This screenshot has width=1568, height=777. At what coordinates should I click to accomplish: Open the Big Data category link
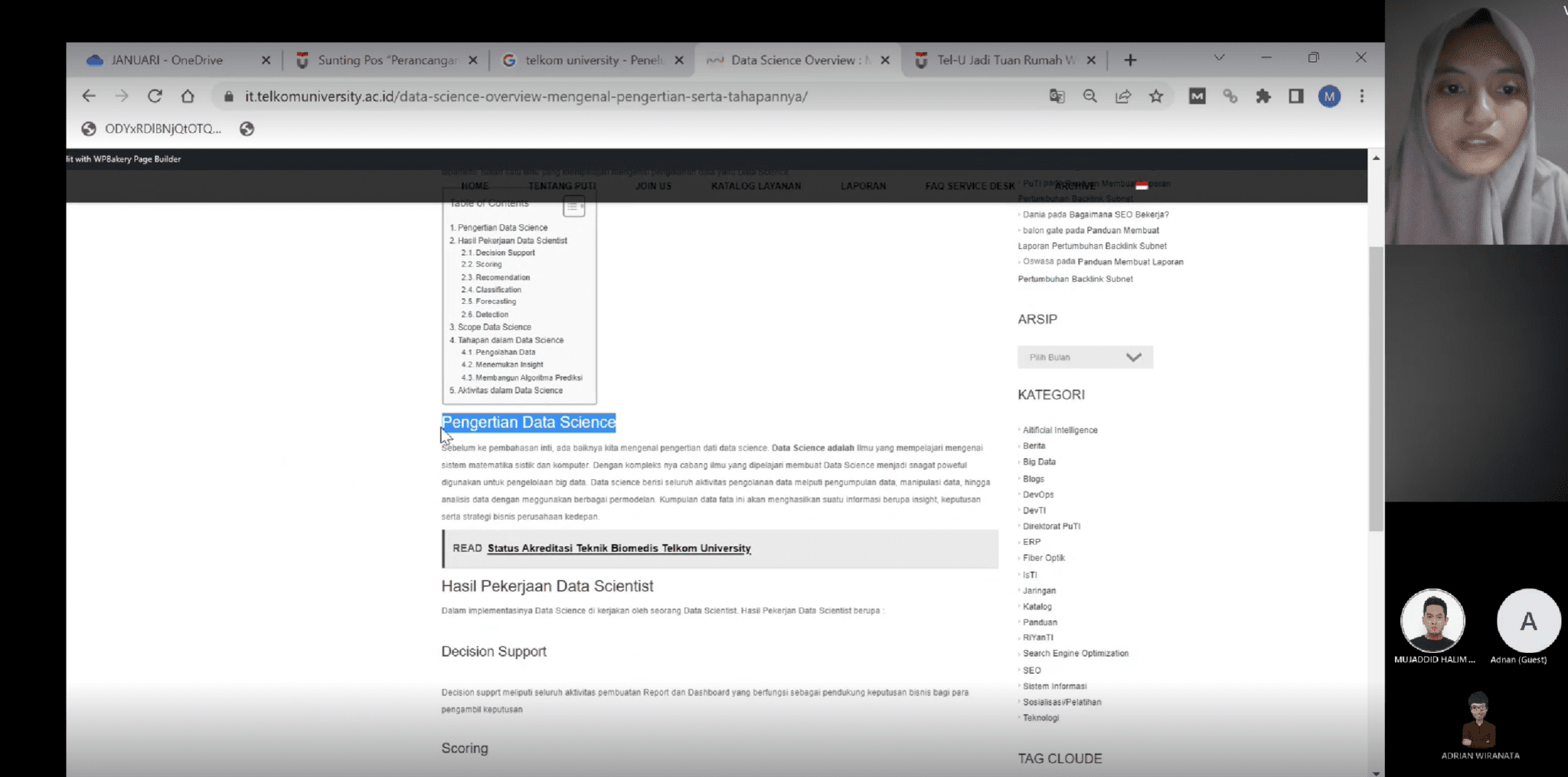(x=1039, y=462)
